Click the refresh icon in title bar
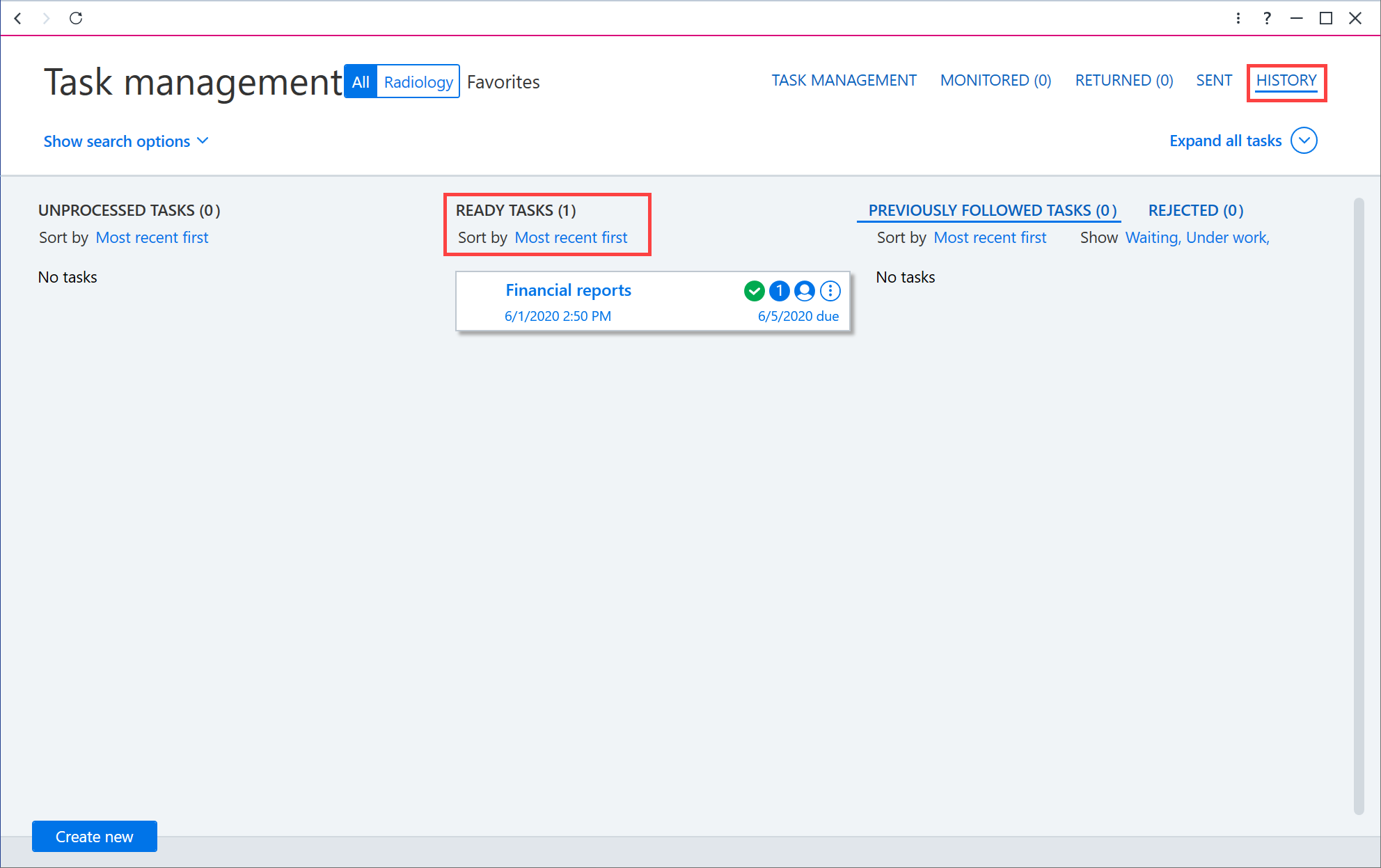1381x868 pixels. [76, 18]
